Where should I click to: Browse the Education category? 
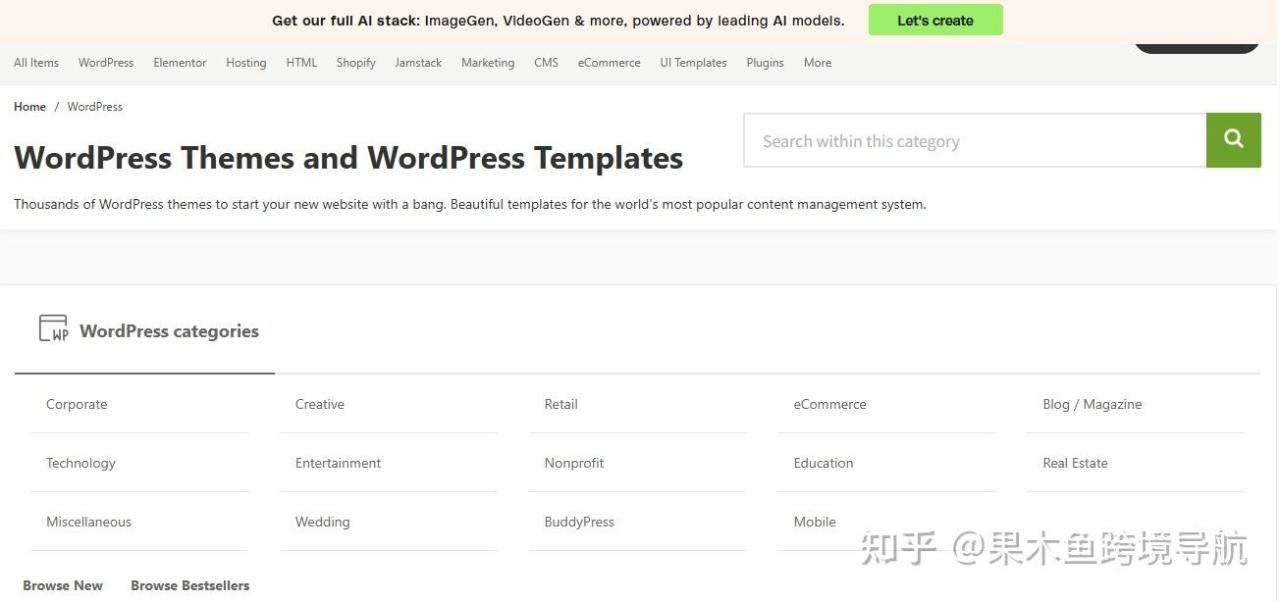pos(823,463)
